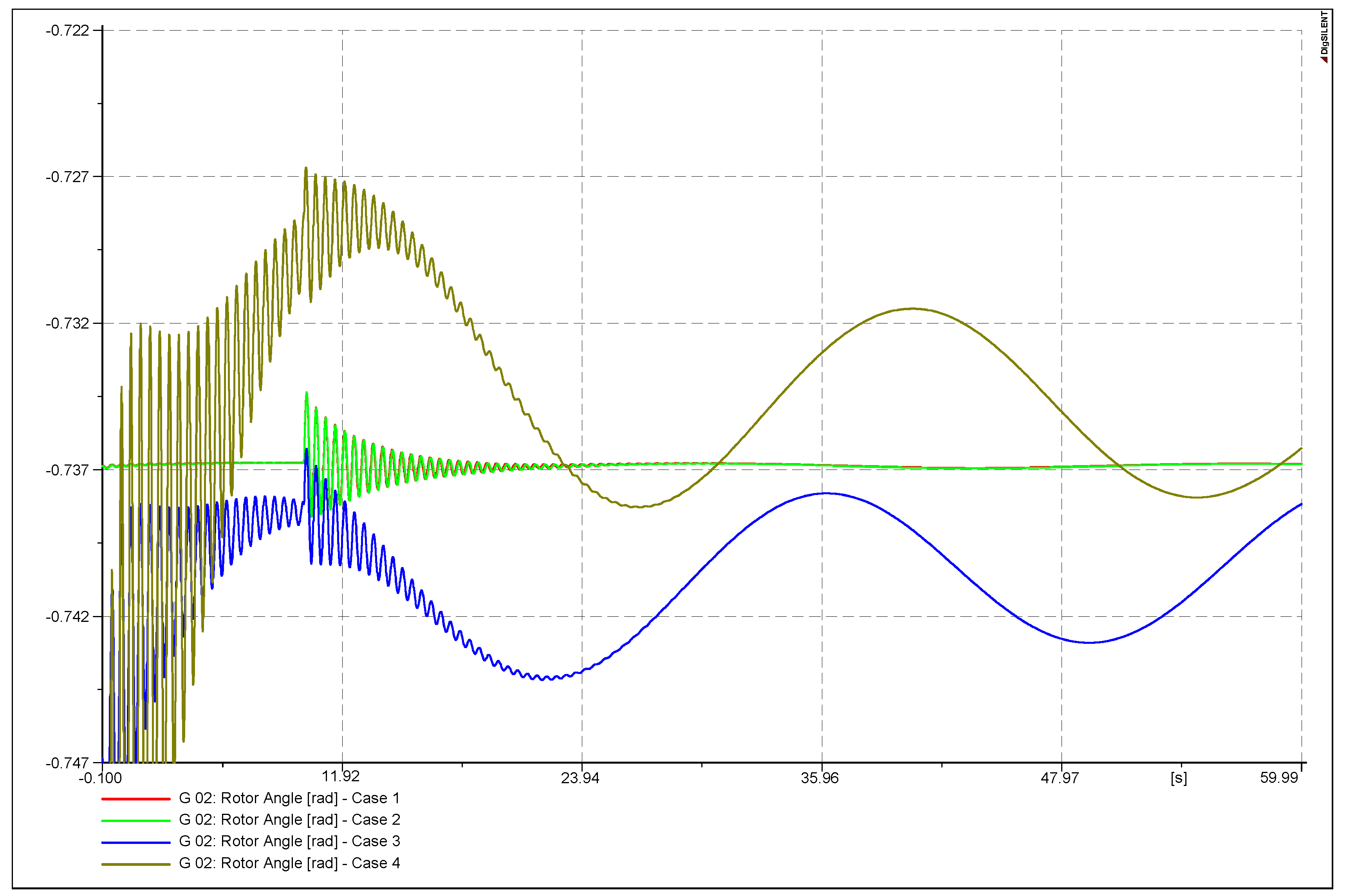The width and height of the screenshot is (1347, 896).
Task: Click the y-axis bottom label -0.747
Action: pos(67,763)
